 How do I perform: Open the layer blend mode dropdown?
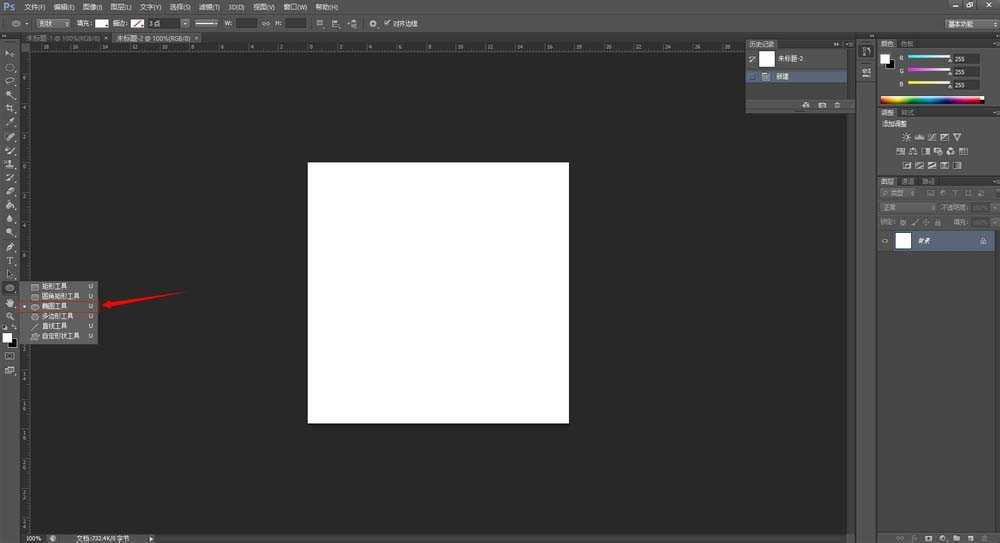[x=908, y=208]
